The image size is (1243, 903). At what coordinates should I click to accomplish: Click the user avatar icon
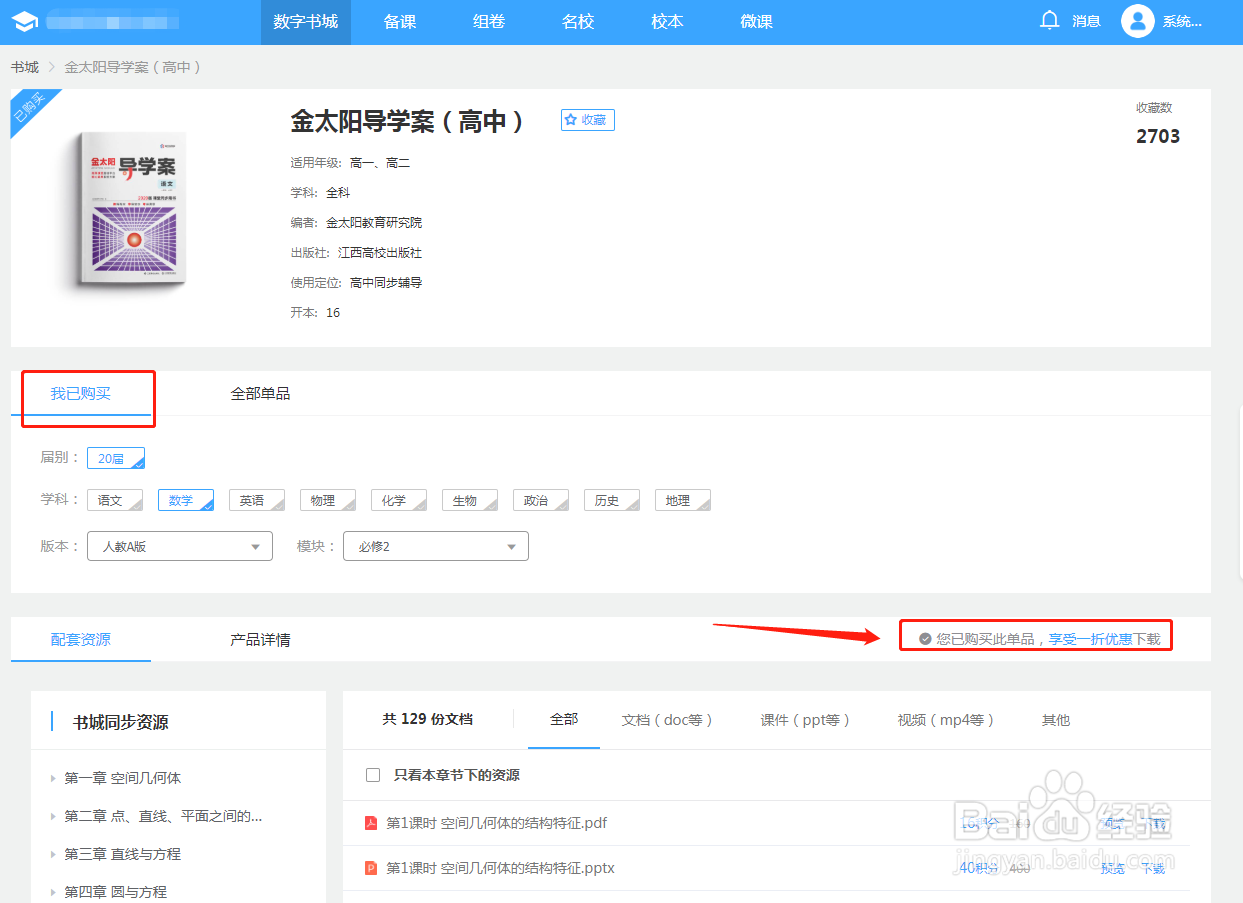coord(1138,21)
